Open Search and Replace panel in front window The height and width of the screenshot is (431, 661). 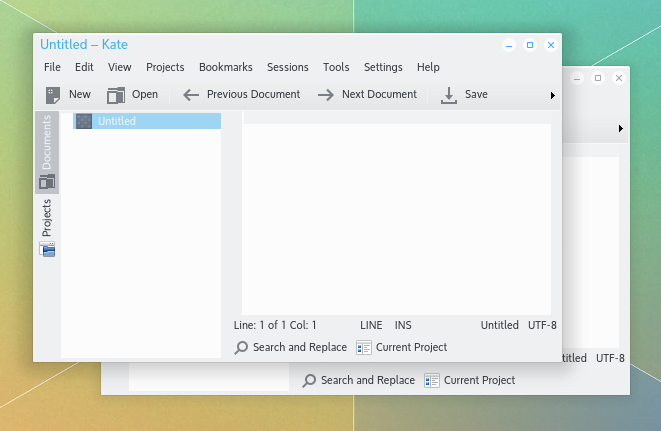[x=291, y=347]
